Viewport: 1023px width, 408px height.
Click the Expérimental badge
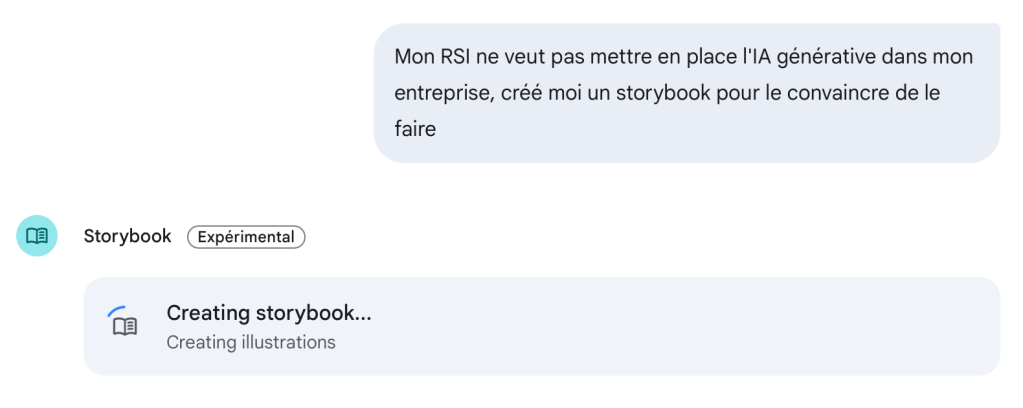[246, 237]
